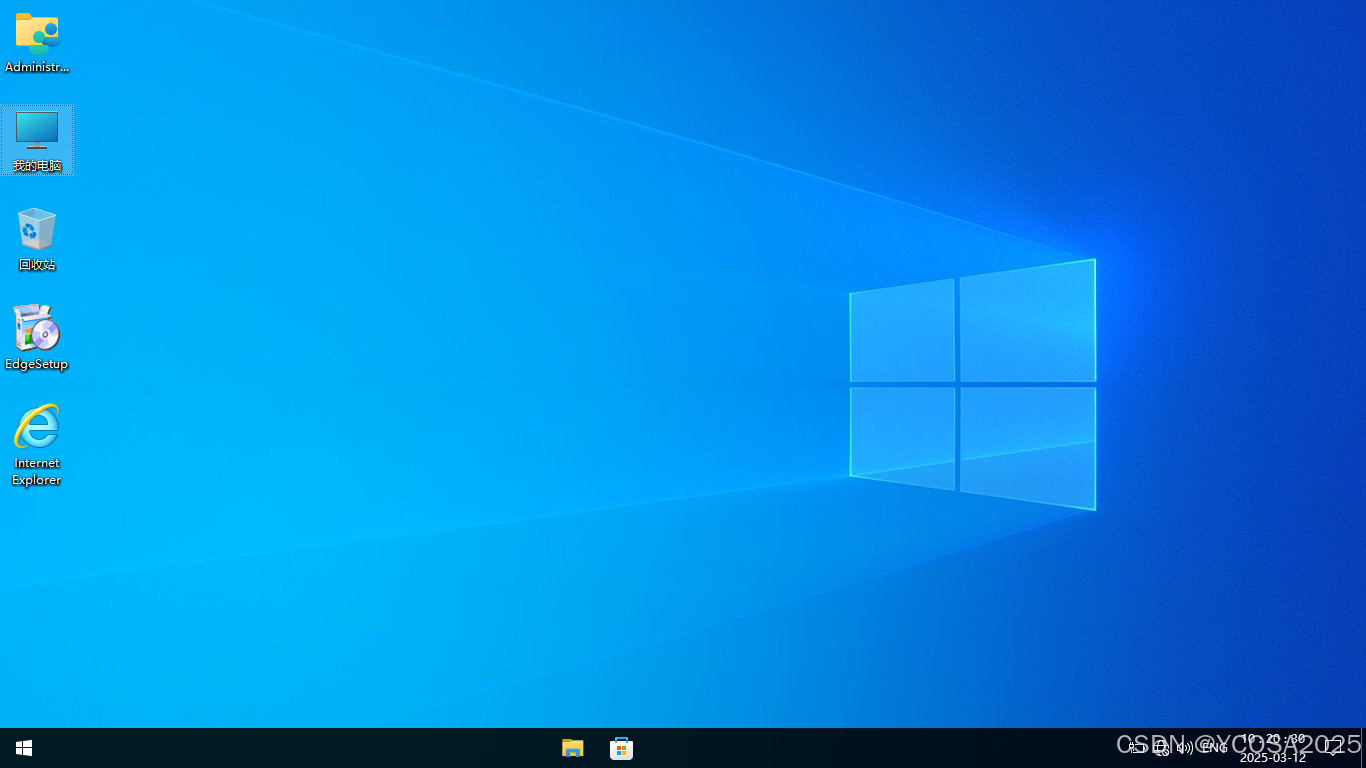The image size is (1366, 768).
Task: Open the clock showing 2025-03-12
Action: click(x=1273, y=748)
